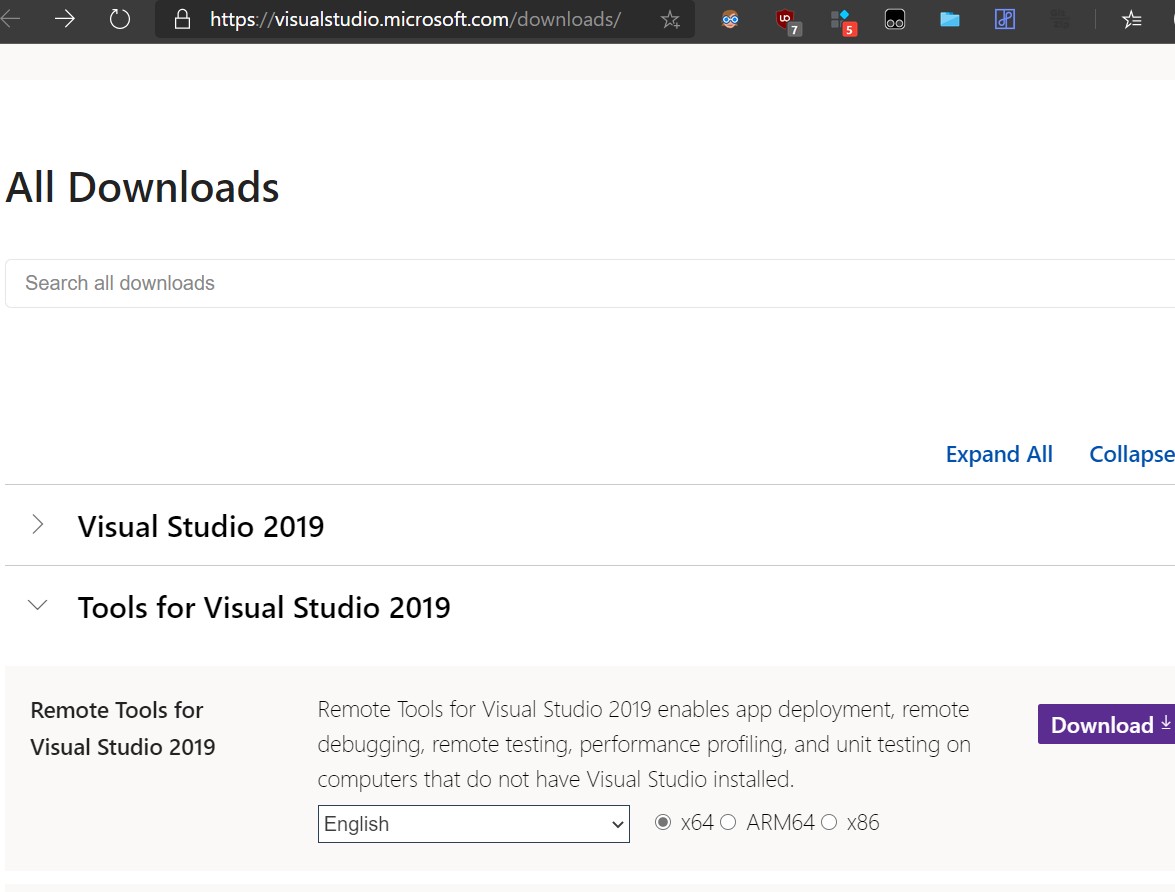The width and height of the screenshot is (1175, 892).
Task: Select the x64 architecture radio button
Action: [662, 822]
